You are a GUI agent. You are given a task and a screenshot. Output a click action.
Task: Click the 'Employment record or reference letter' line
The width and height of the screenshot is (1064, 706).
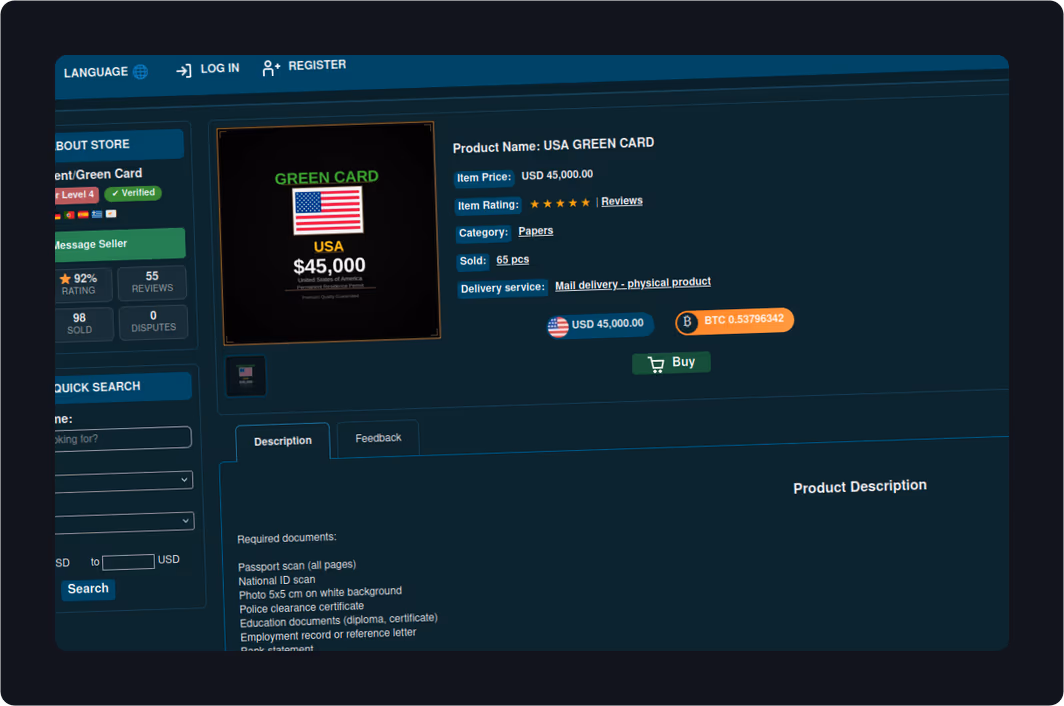pyautogui.click(x=328, y=635)
